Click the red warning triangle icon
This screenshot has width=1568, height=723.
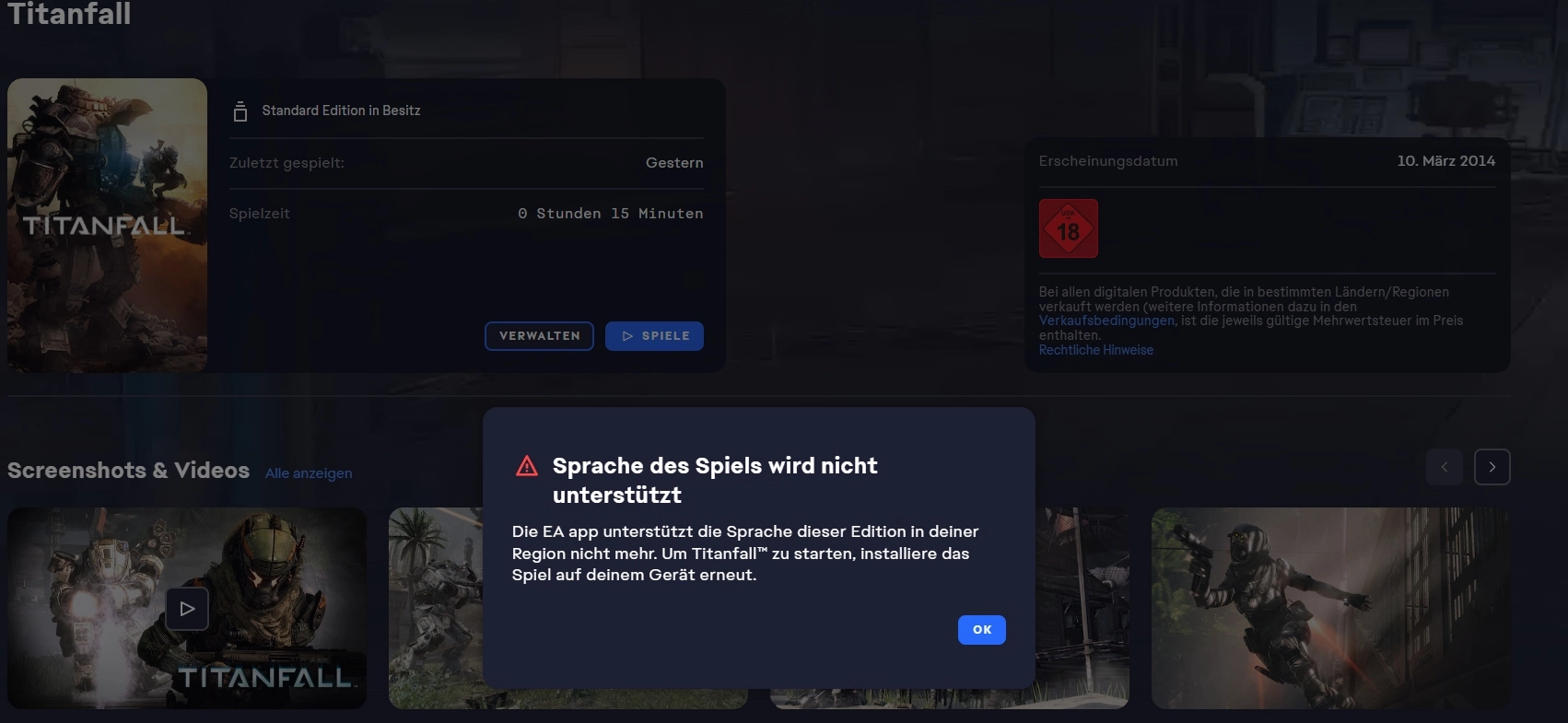coord(527,466)
